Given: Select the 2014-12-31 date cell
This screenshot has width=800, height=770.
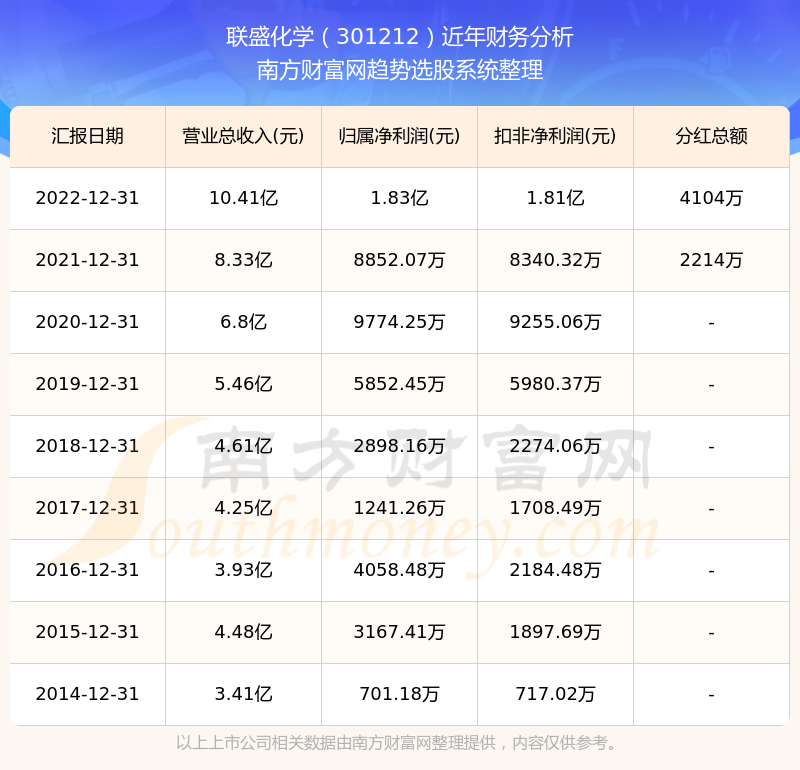Looking at the screenshot, I should click(x=87, y=694).
